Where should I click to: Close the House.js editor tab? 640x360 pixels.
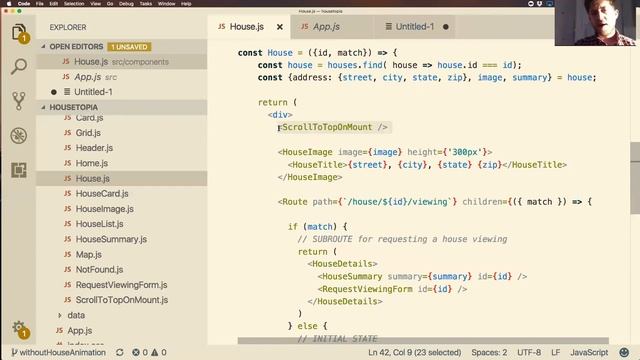tap(280, 27)
